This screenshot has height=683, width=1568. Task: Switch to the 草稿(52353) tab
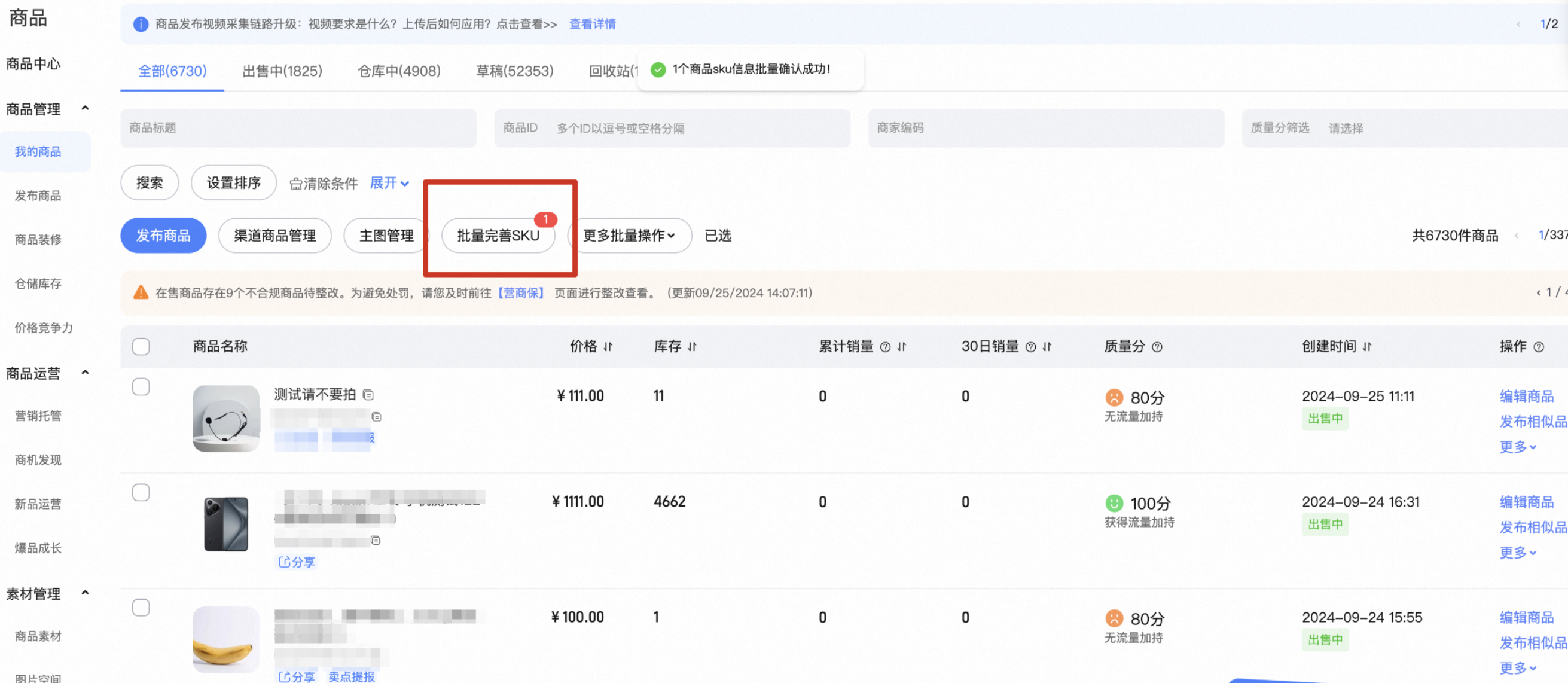tap(515, 71)
